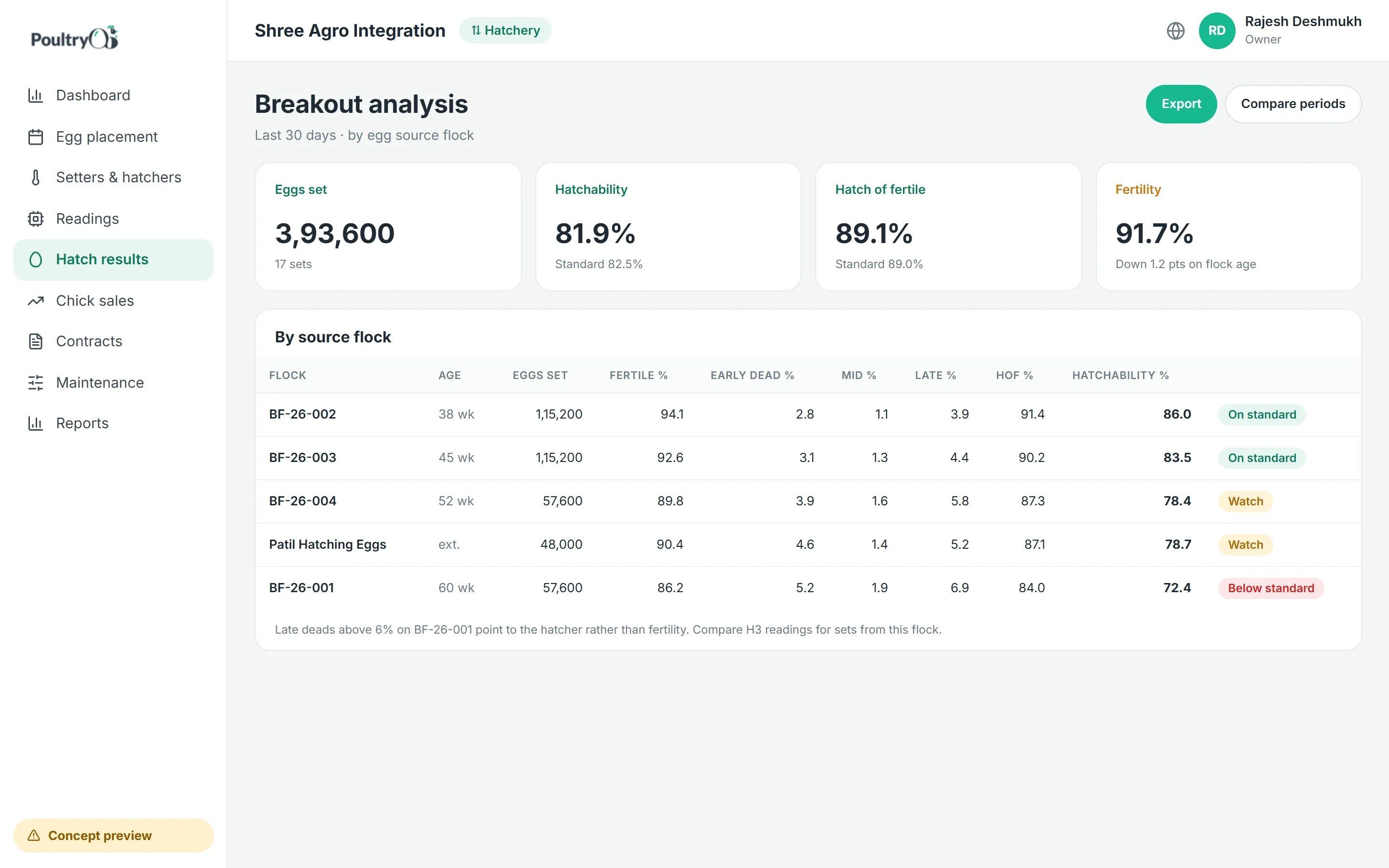
Task: Click flock BF-26-002 row name
Action: point(302,415)
